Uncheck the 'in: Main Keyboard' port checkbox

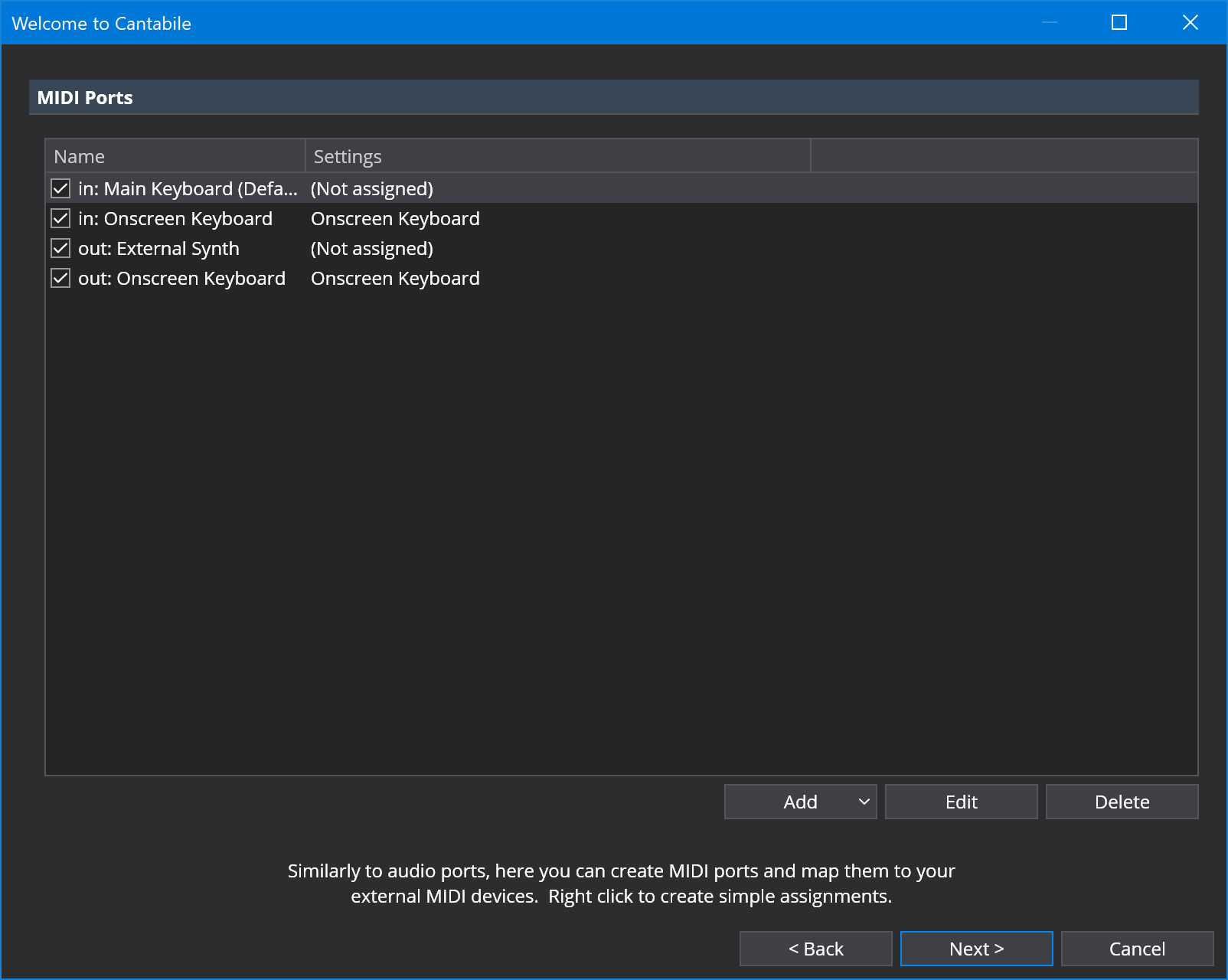click(x=60, y=188)
